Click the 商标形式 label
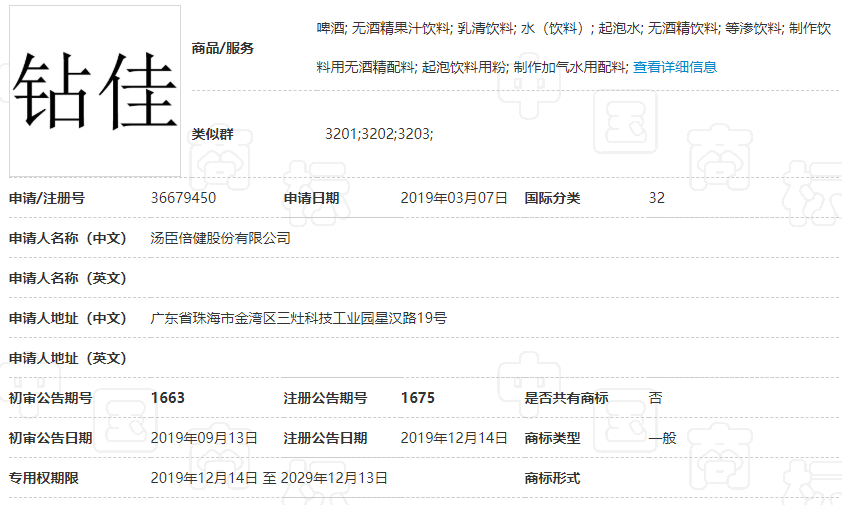The height and width of the screenshot is (505, 842). coord(553,478)
